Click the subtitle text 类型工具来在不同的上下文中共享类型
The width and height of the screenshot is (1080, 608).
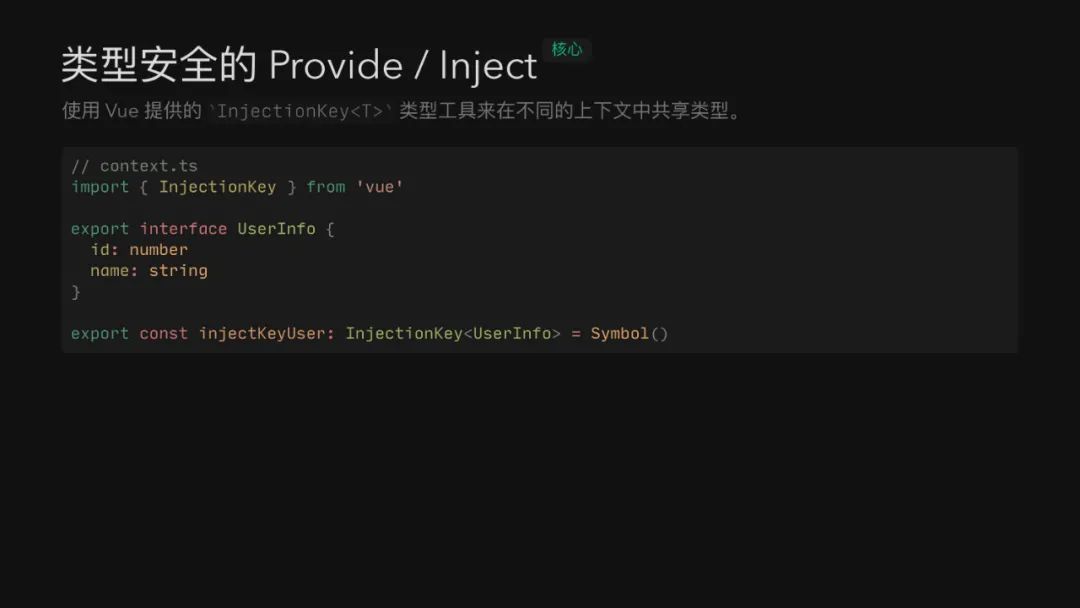coord(563,111)
